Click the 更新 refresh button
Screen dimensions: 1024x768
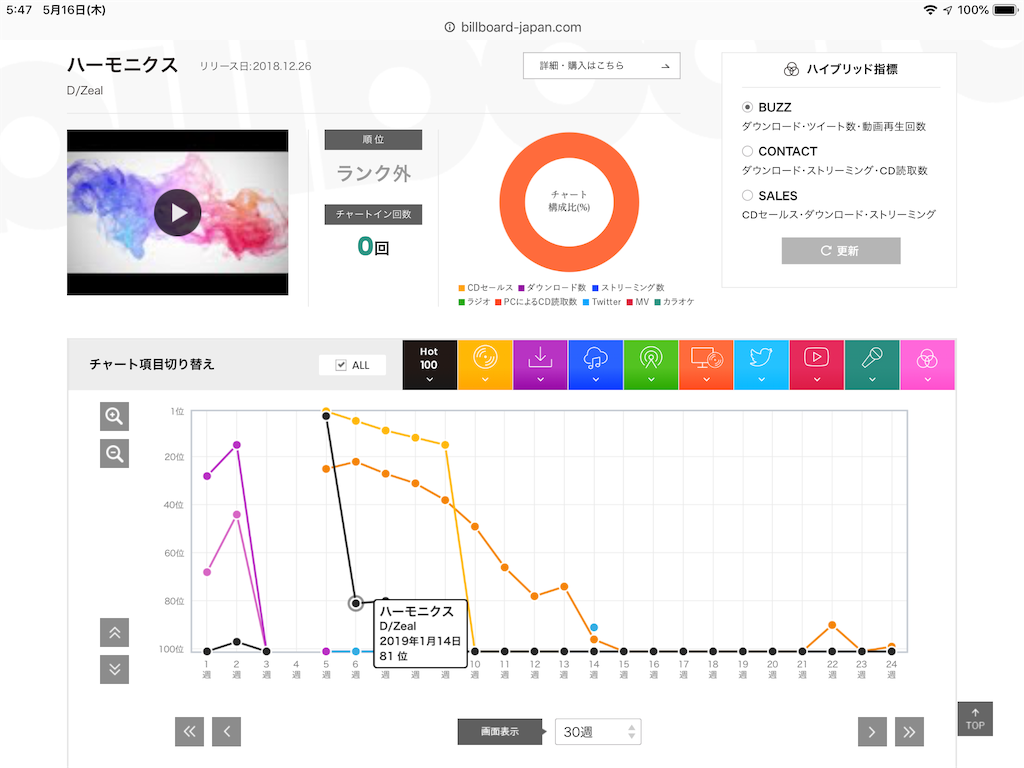840,251
